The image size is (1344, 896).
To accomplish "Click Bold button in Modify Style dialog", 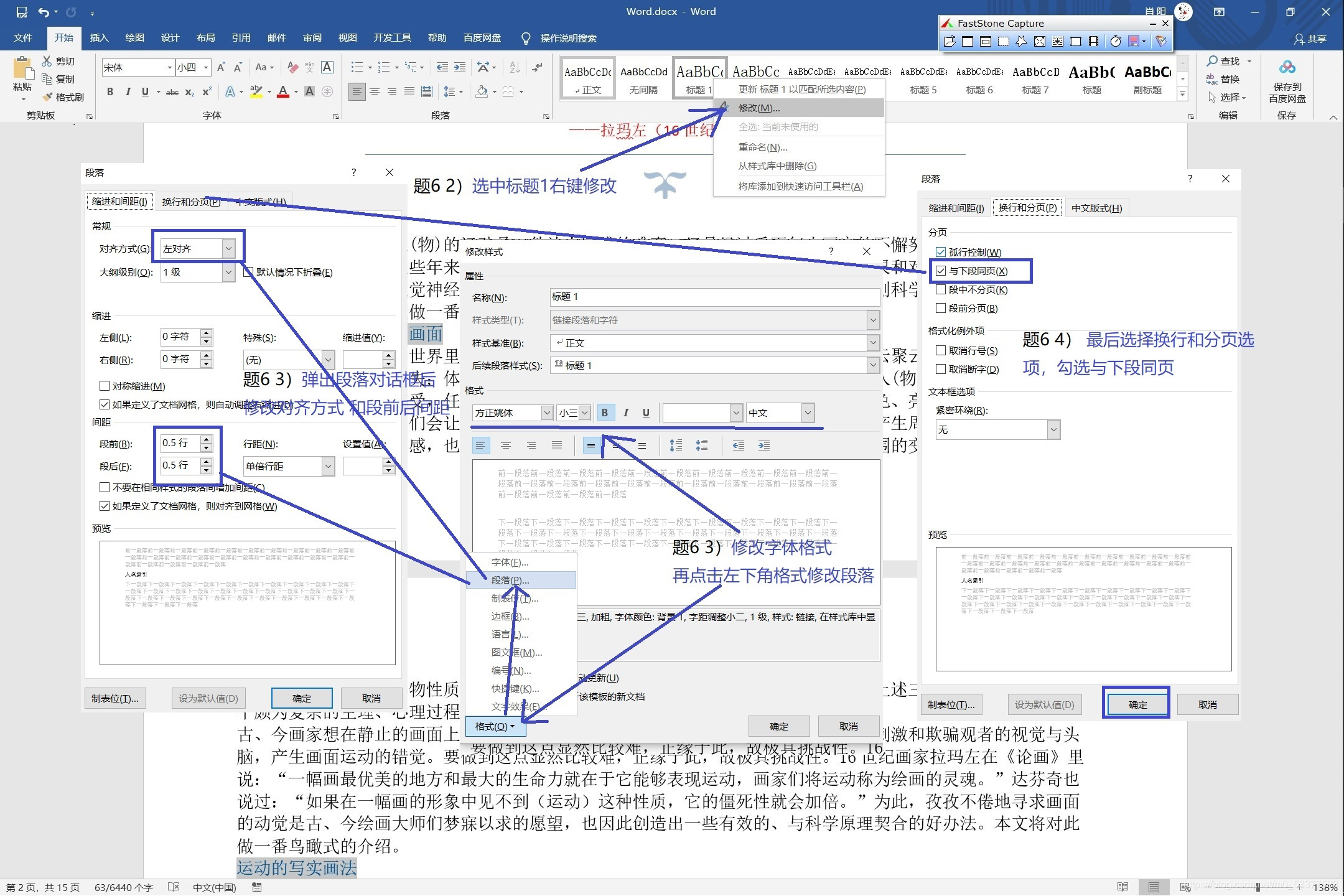I will tap(605, 413).
